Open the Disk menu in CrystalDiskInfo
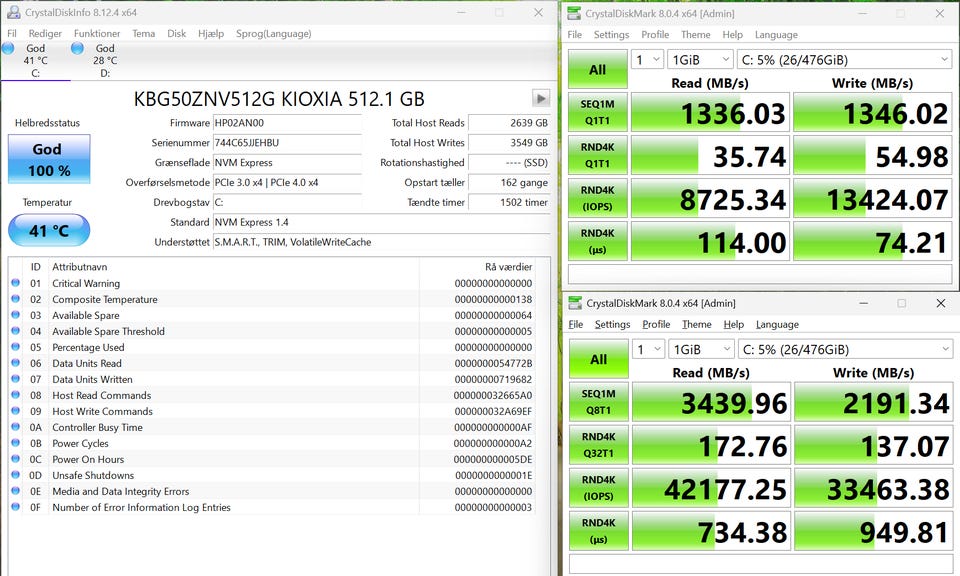The image size is (960, 576). (x=176, y=34)
